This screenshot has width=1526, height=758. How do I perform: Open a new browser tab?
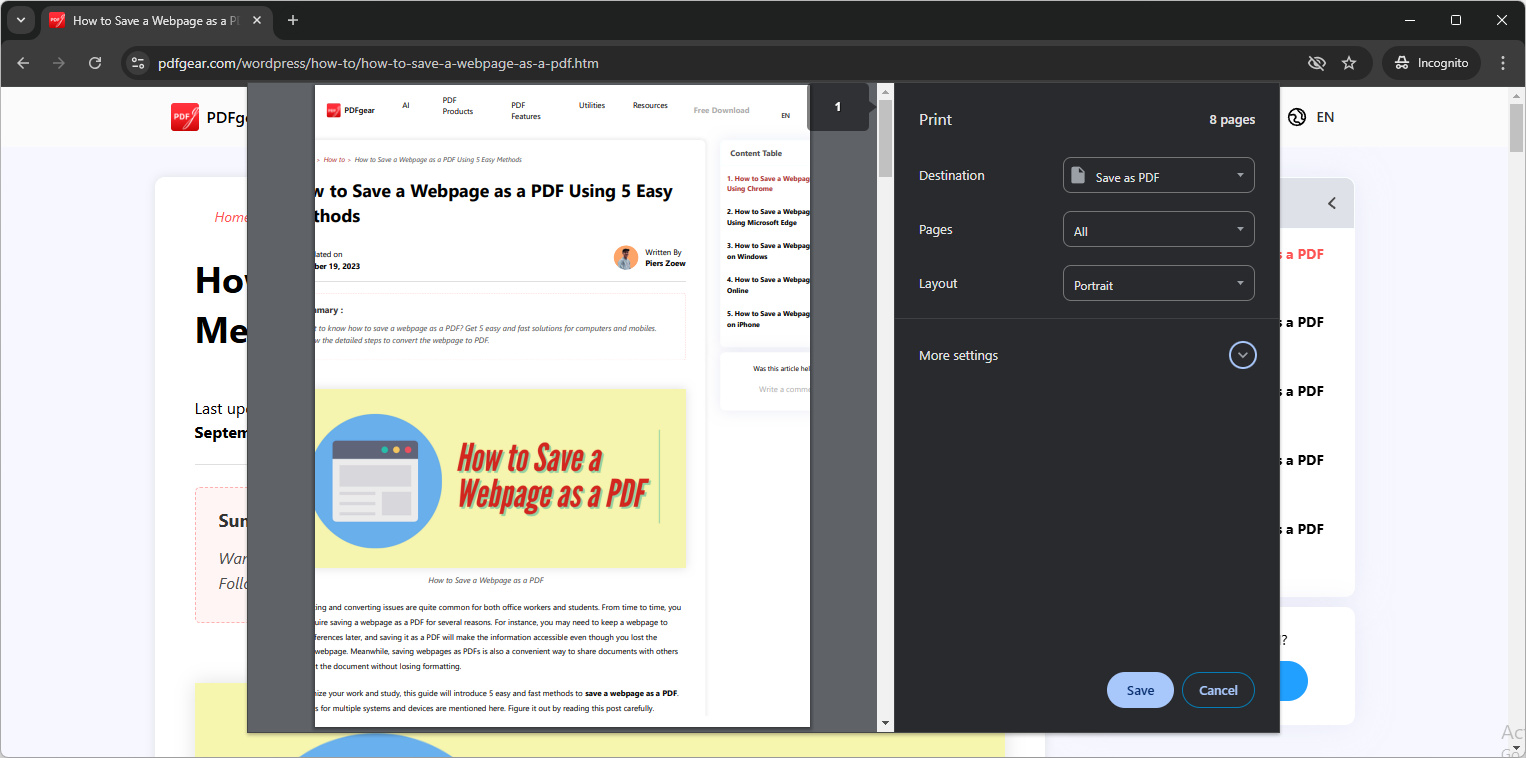point(292,20)
